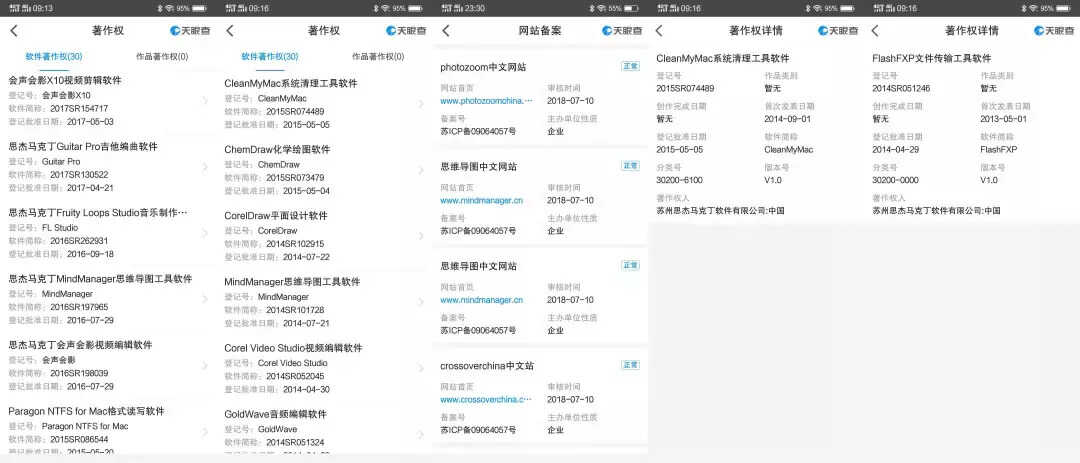Open chevron on Guitar Pro吉他编曲软件 row
Screen dimensions: 1080x463
205,167
